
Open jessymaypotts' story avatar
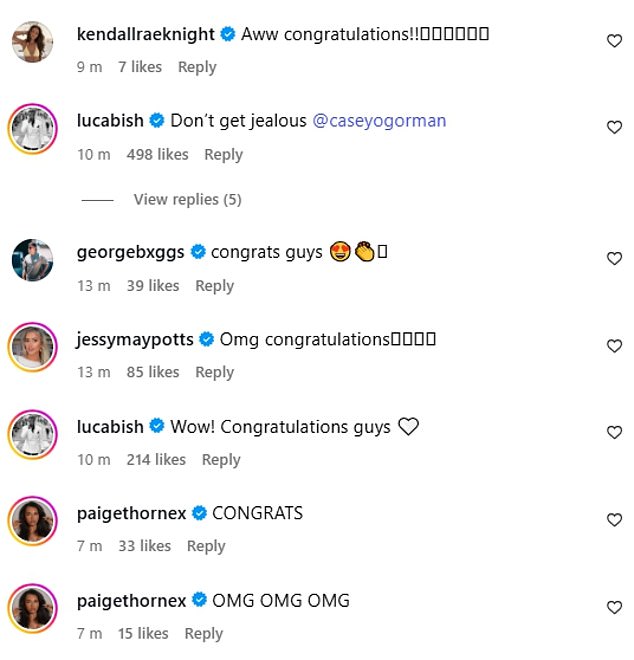point(31,348)
